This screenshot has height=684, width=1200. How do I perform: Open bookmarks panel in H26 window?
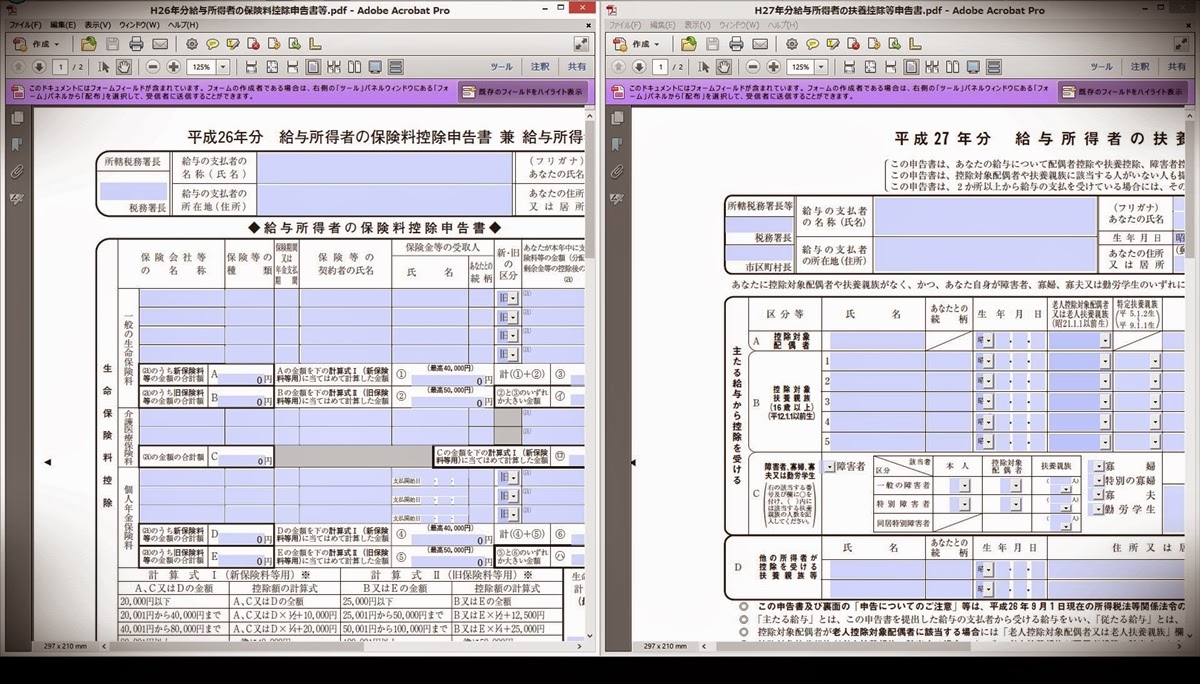(16, 146)
